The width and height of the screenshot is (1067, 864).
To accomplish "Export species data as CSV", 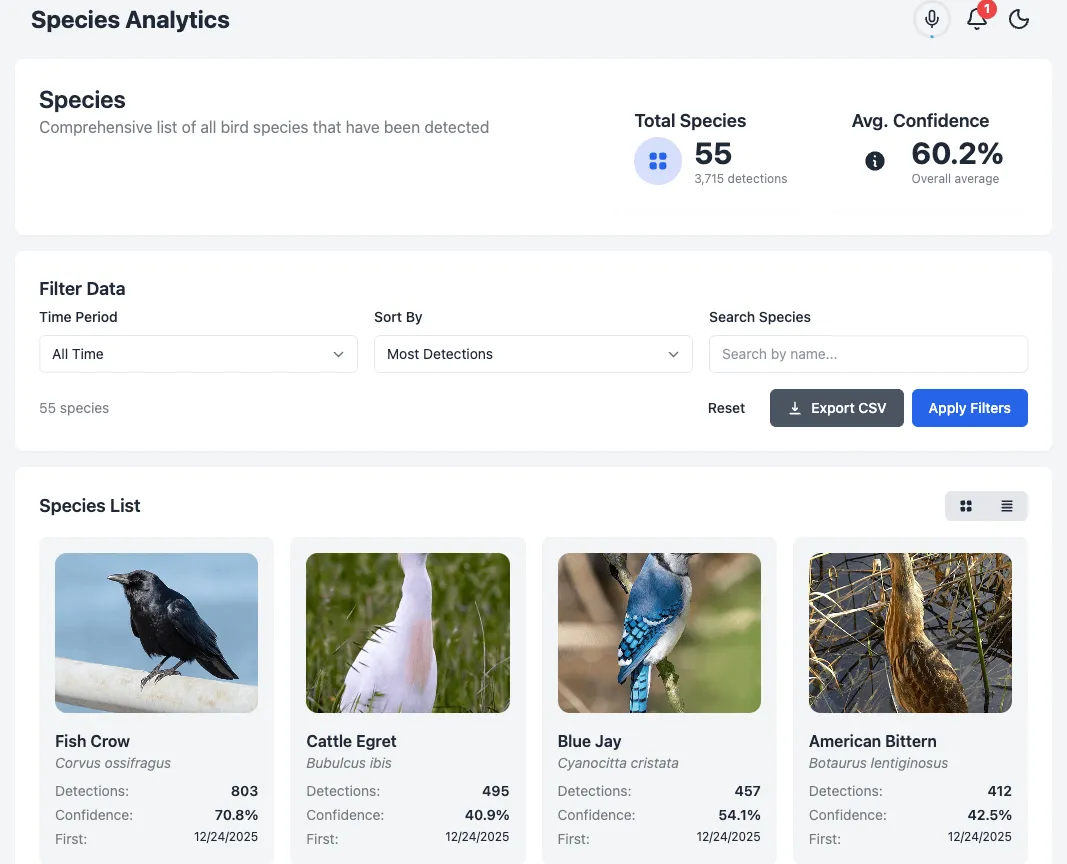I will (x=837, y=408).
